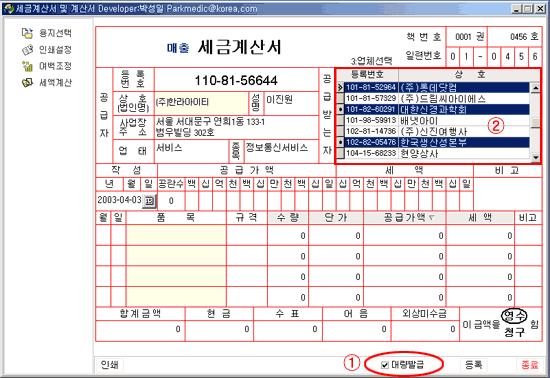
Task: Open 용지선택 paper selection icon
Action: coord(27,33)
